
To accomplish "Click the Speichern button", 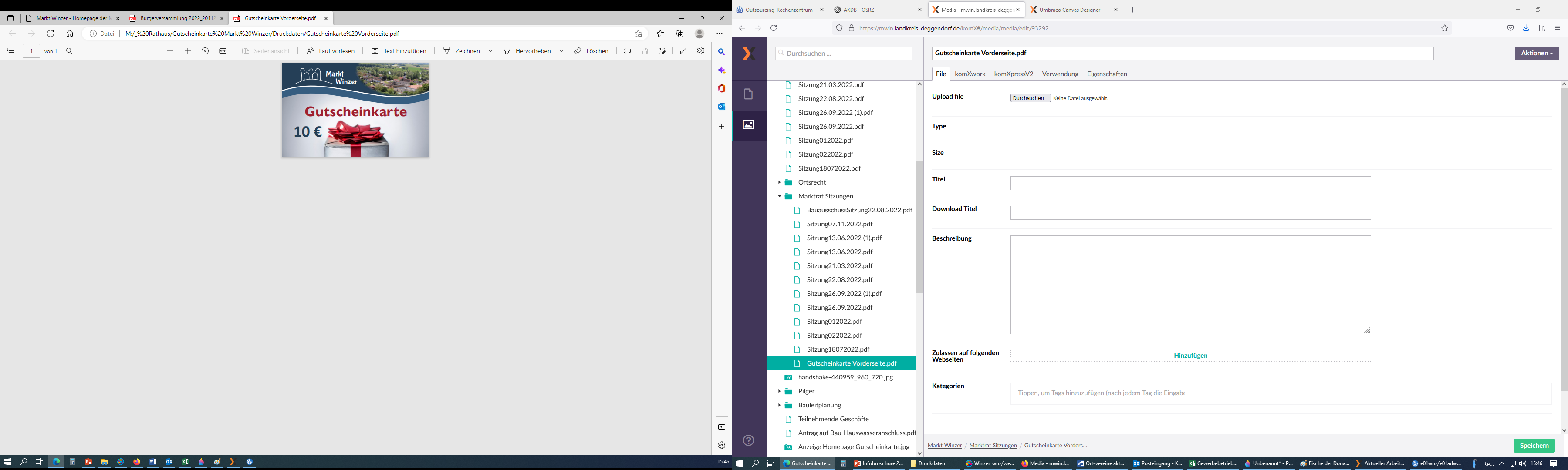I will click(1533, 446).
